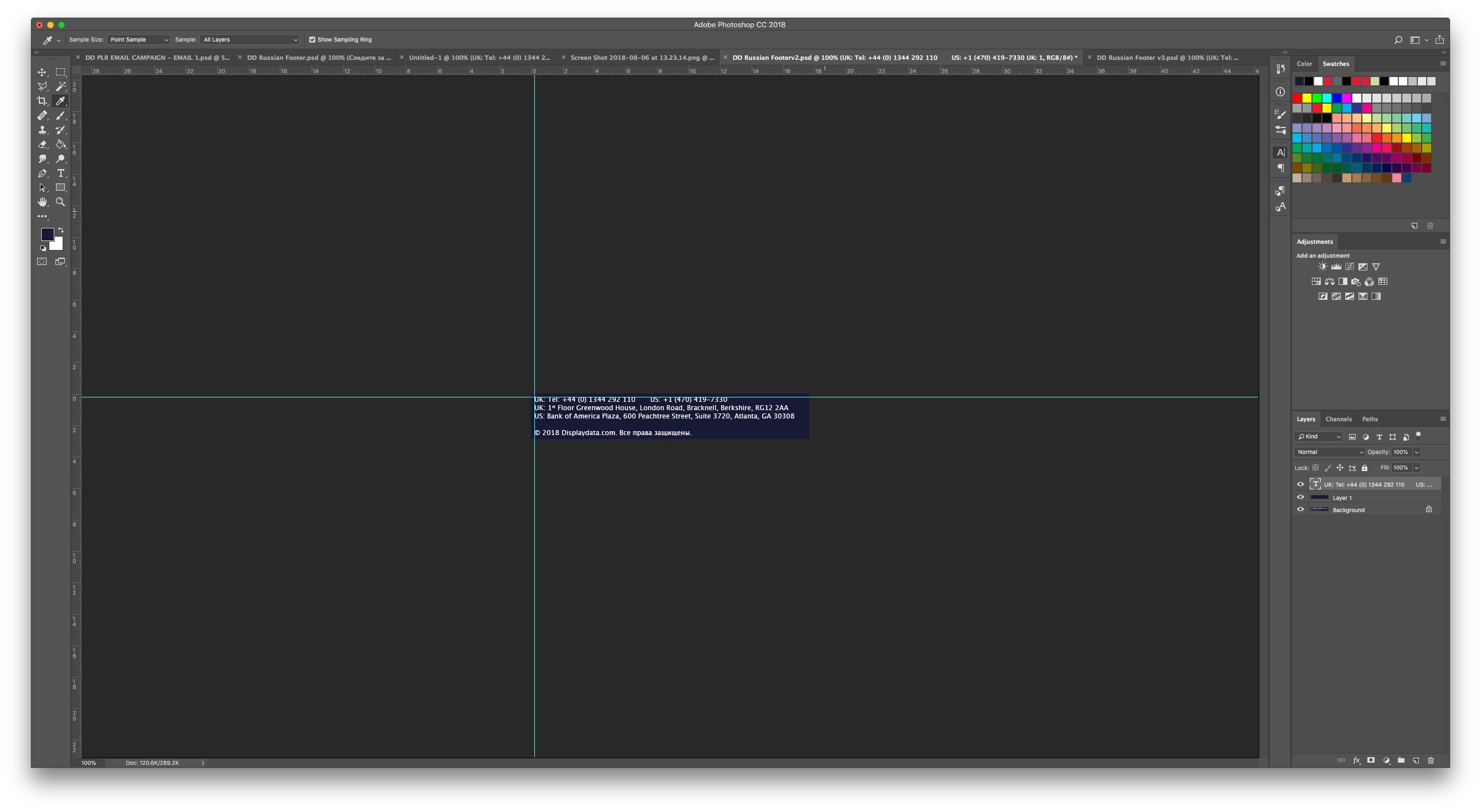Screen dimensions: 1481x812
Task: Select the Move tool
Action: pyautogui.click(x=42, y=72)
